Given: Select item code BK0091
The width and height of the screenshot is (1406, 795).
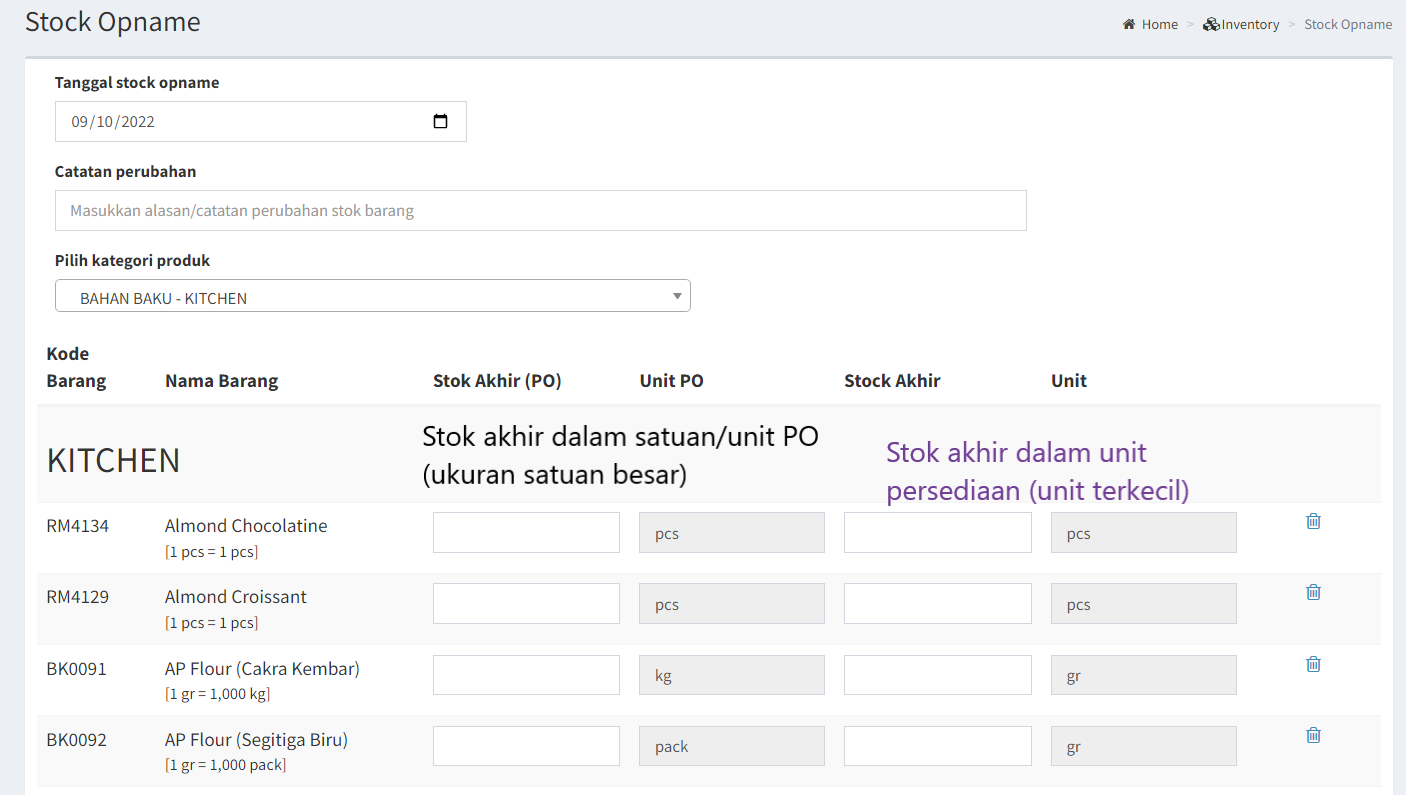Looking at the screenshot, I should 76,668.
